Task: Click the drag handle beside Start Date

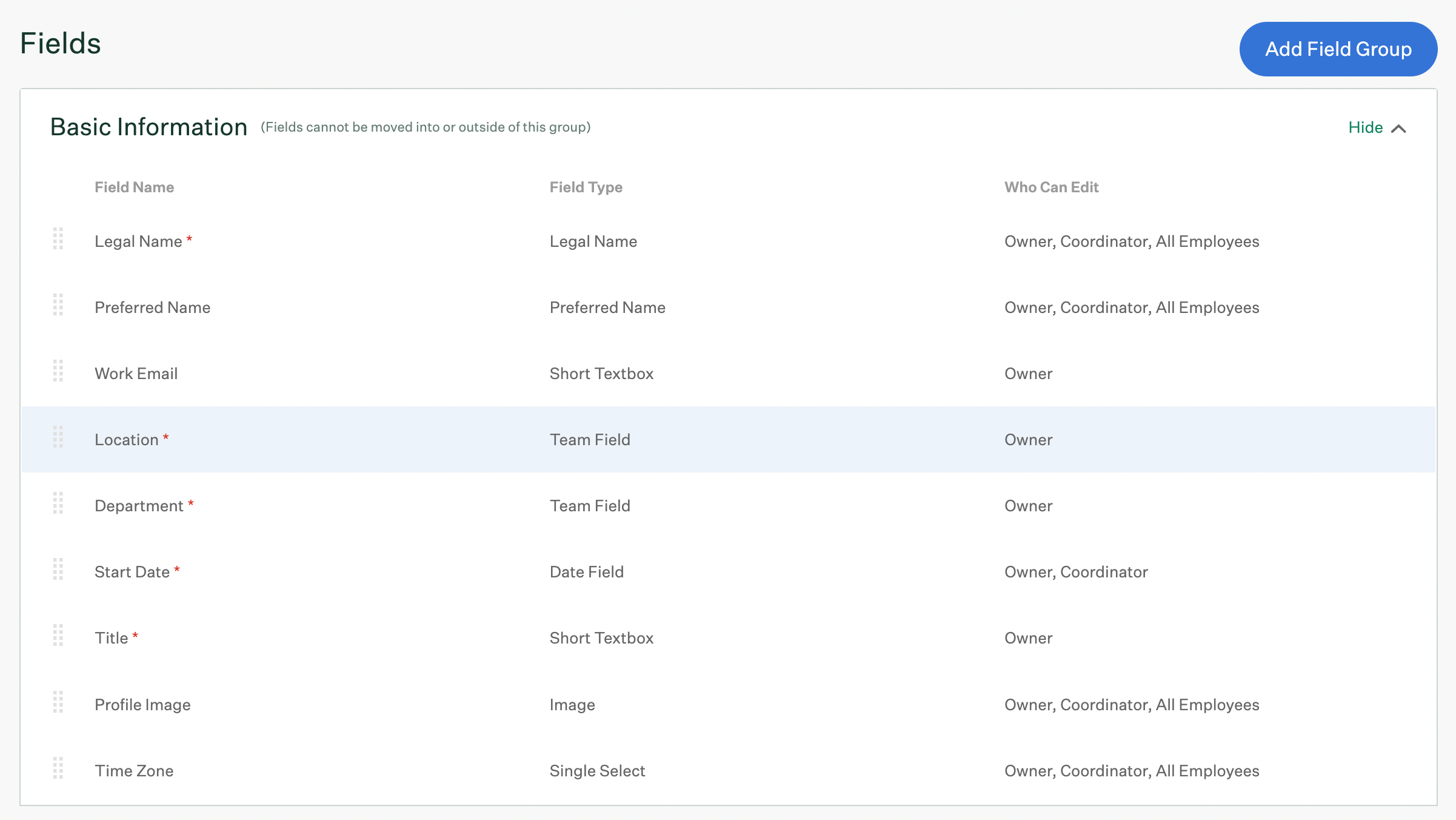Action: 58,569
